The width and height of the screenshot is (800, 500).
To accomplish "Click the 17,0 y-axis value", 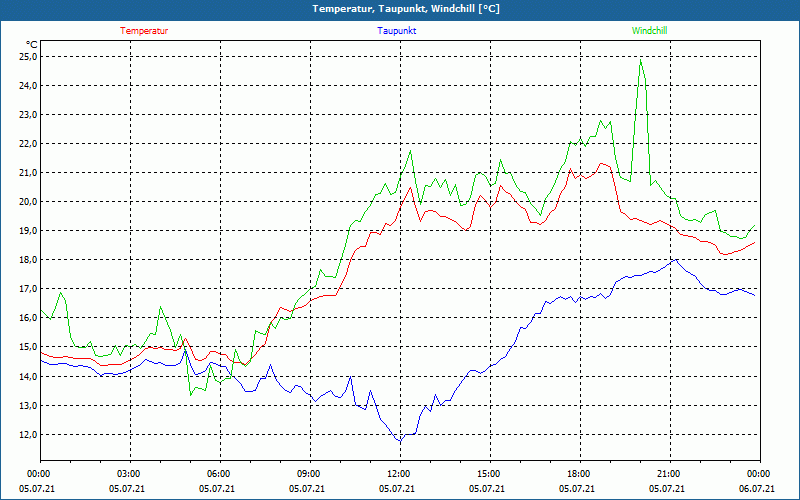I will [29, 289].
